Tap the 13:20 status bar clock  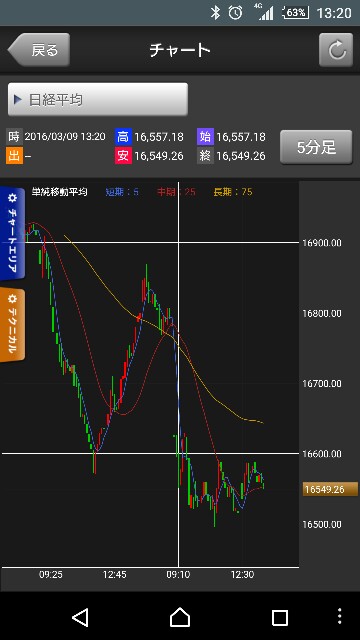pos(334,13)
